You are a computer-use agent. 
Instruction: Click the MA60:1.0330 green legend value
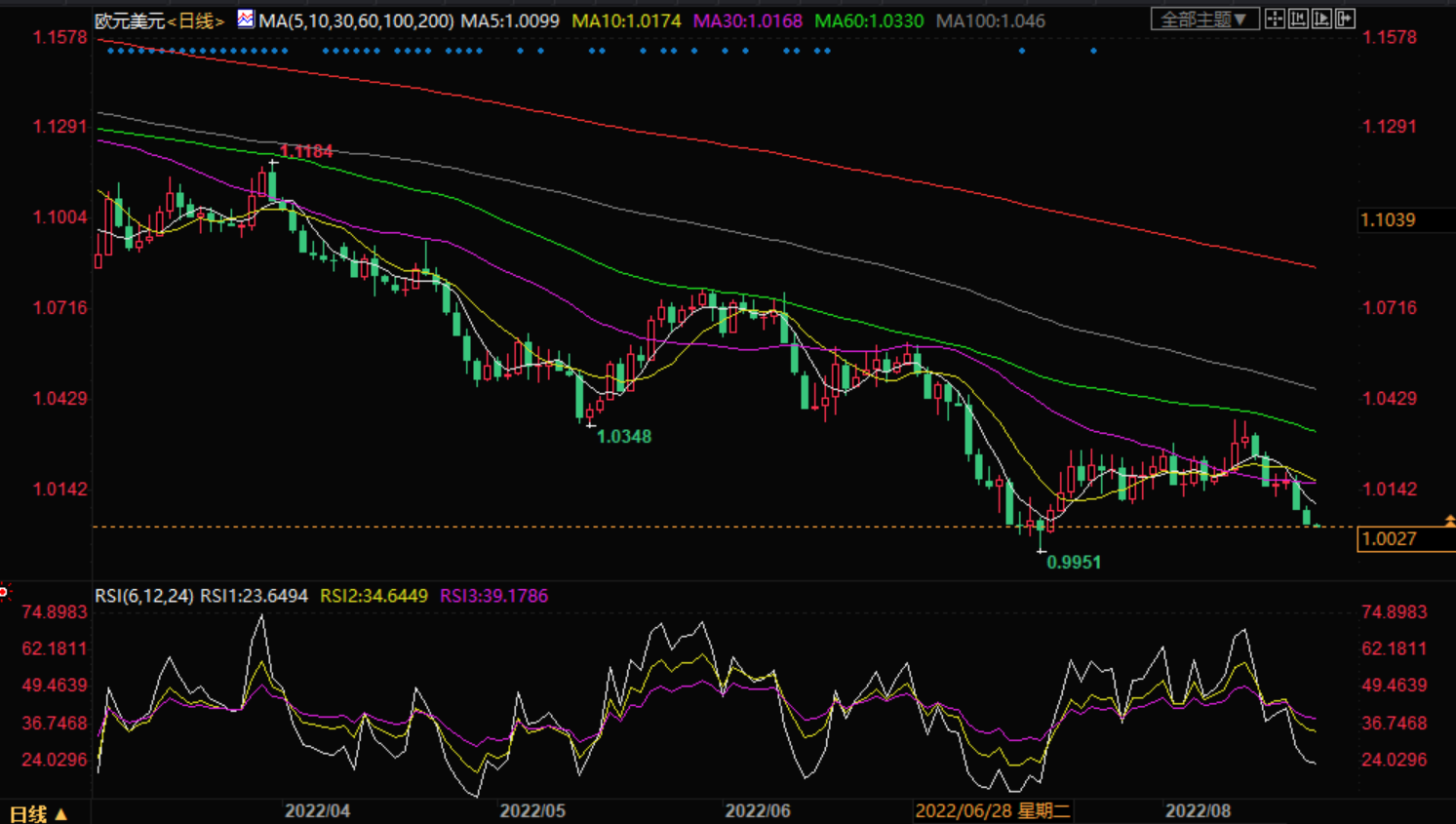coord(869,20)
